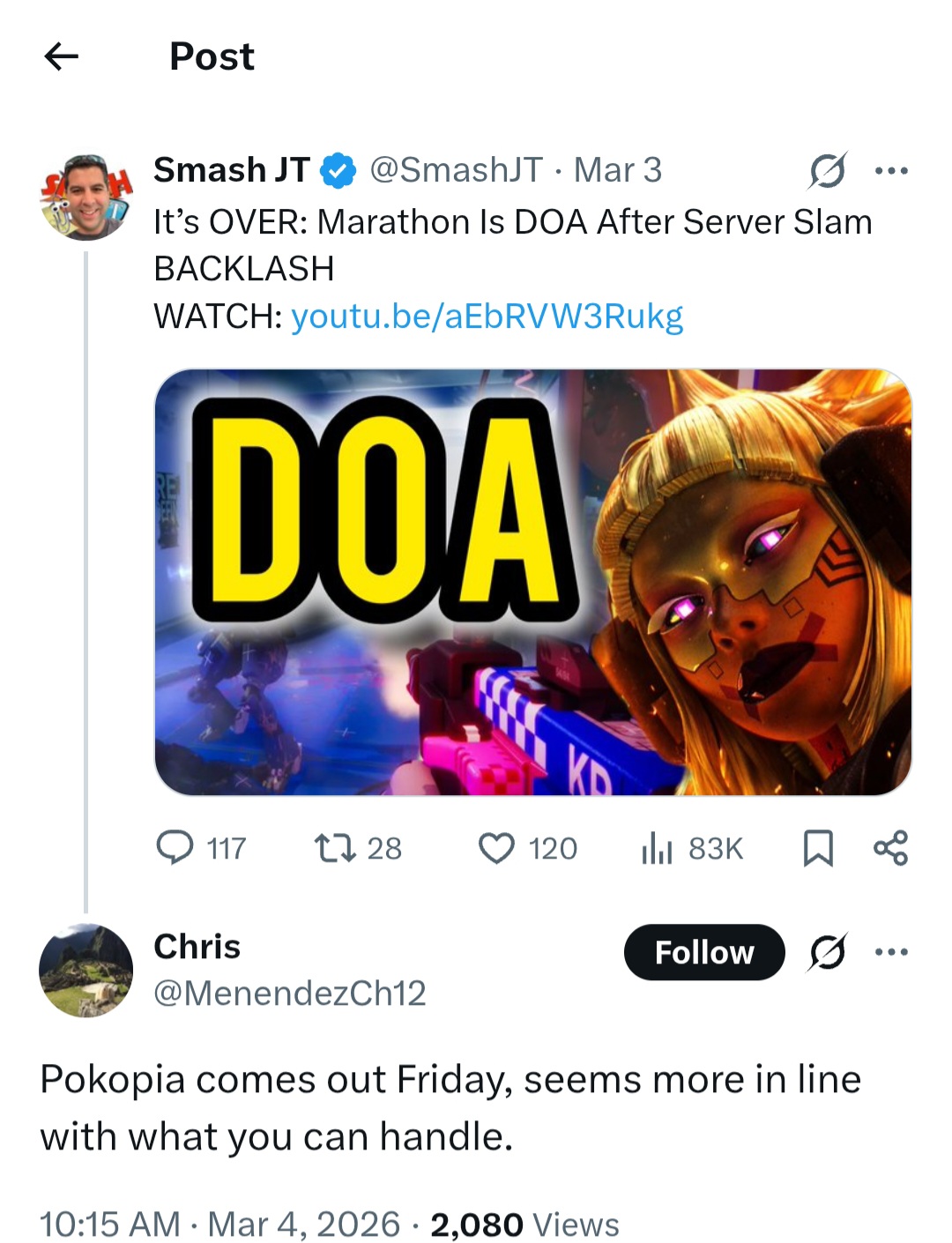Open Chris's profile picture
This screenshot has height=1243, width=952.
(86, 970)
